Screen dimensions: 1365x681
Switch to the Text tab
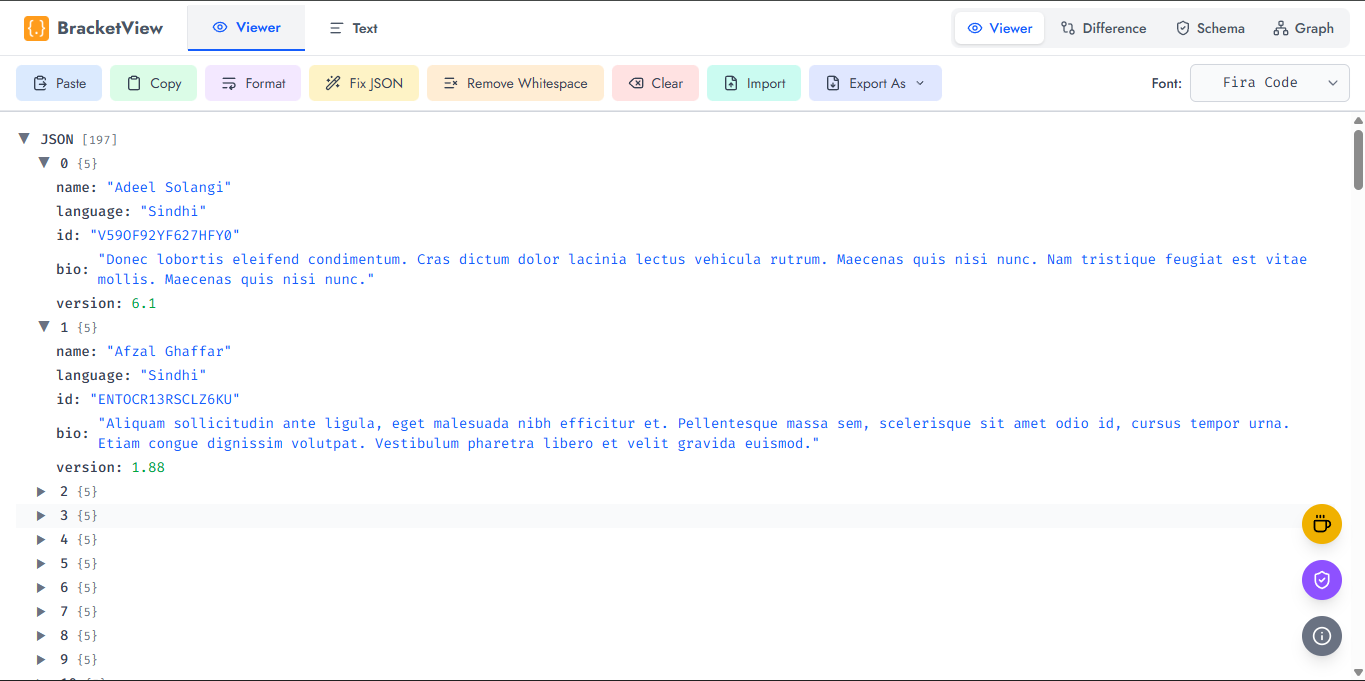(x=353, y=28)
